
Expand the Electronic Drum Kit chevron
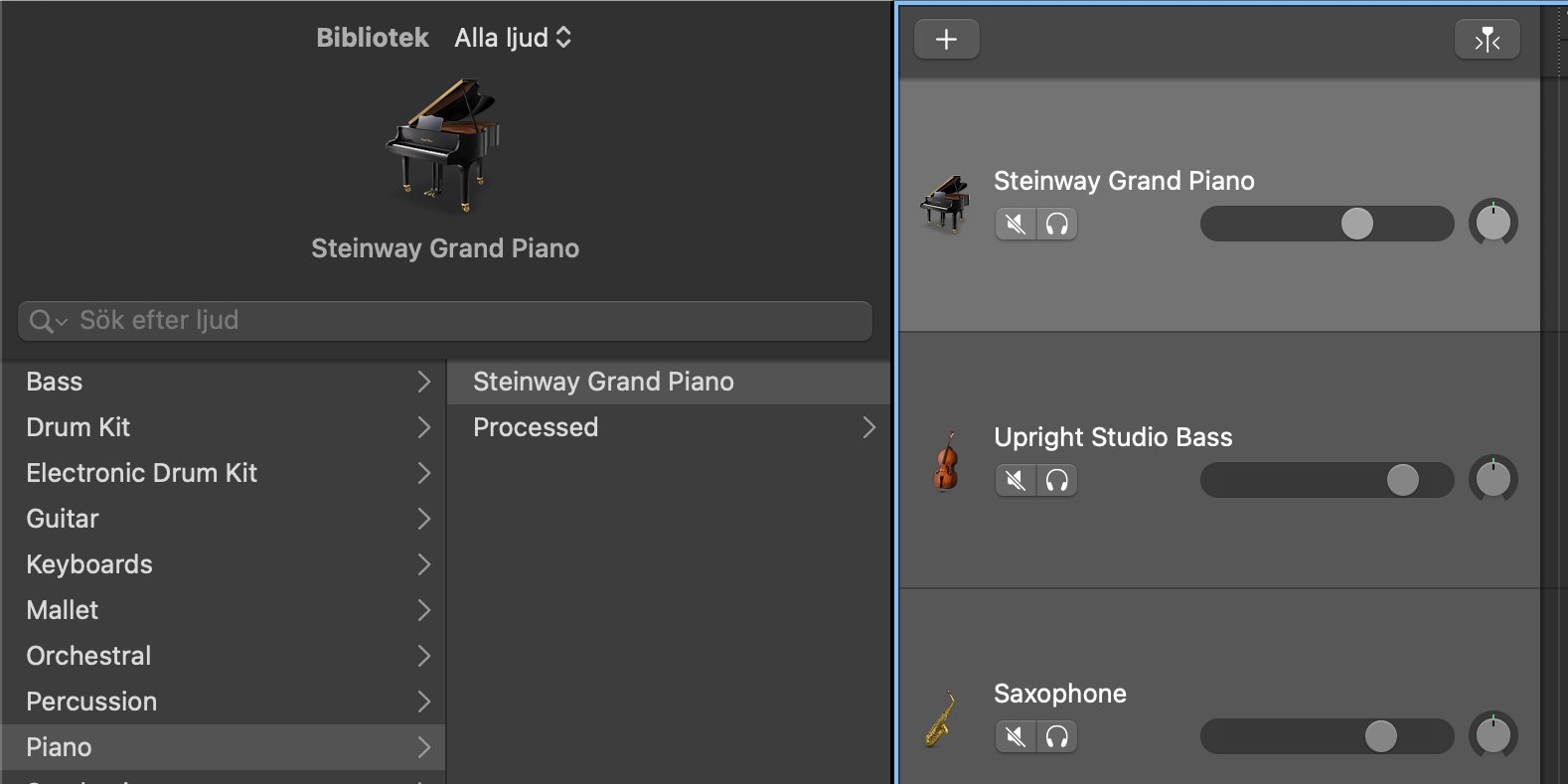point(424,473)
